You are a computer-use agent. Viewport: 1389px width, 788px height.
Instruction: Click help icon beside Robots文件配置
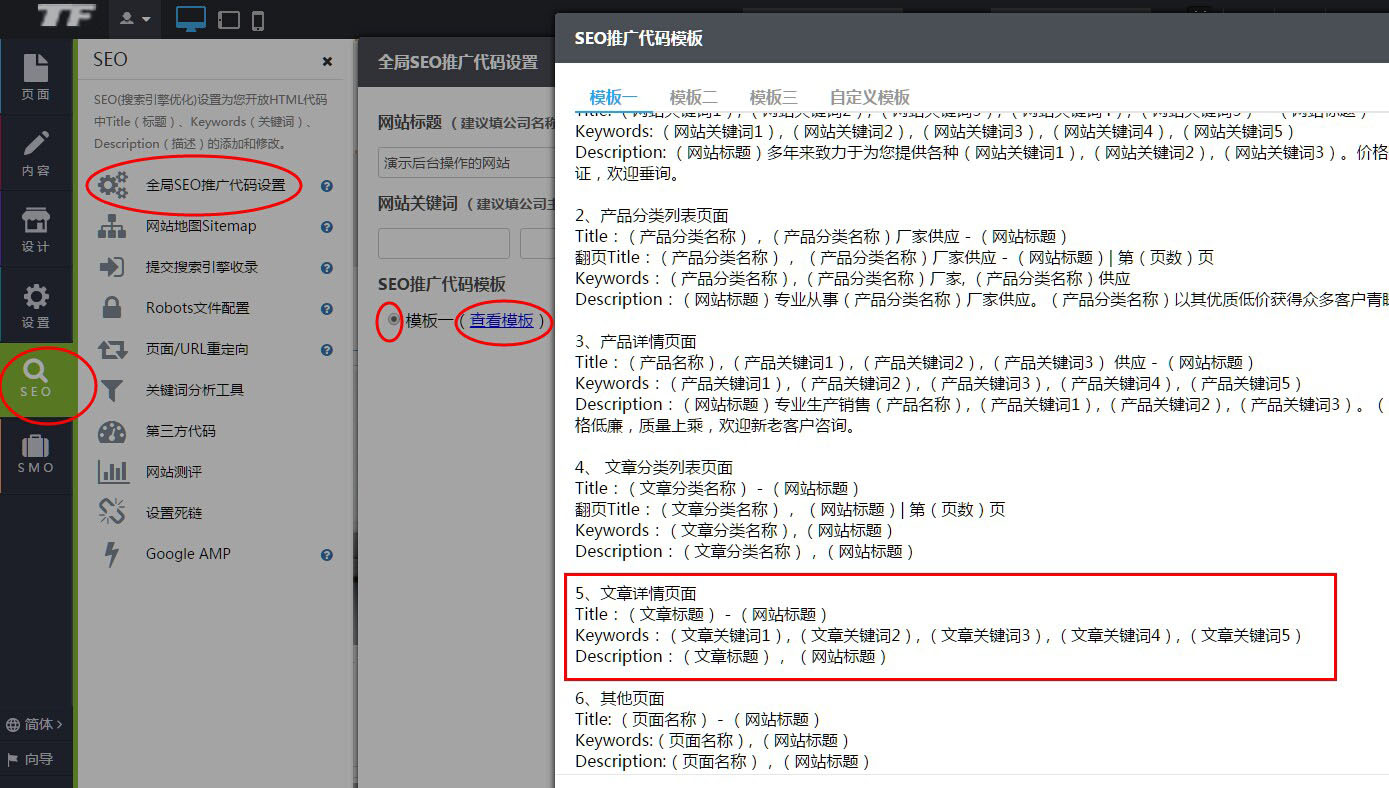[x=326, y=309]
